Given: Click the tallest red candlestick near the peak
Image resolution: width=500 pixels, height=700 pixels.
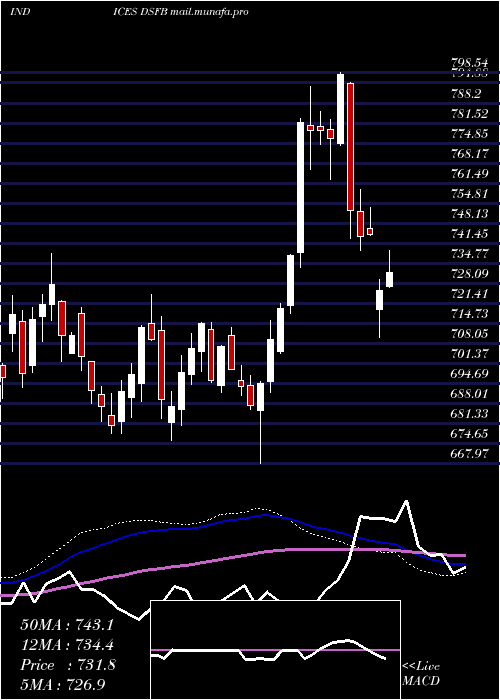Looking at the screenshot, I should pyautogui.click(x=350, y=146).
